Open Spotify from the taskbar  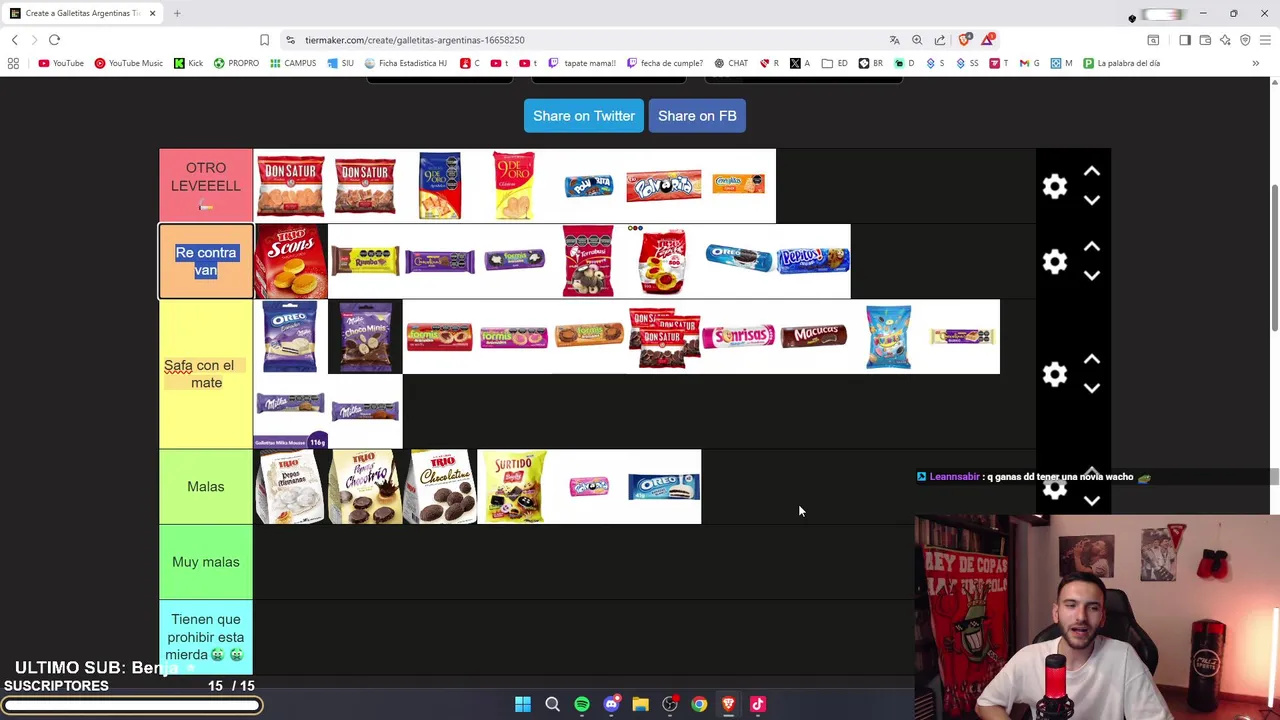(x=582, y=704)
